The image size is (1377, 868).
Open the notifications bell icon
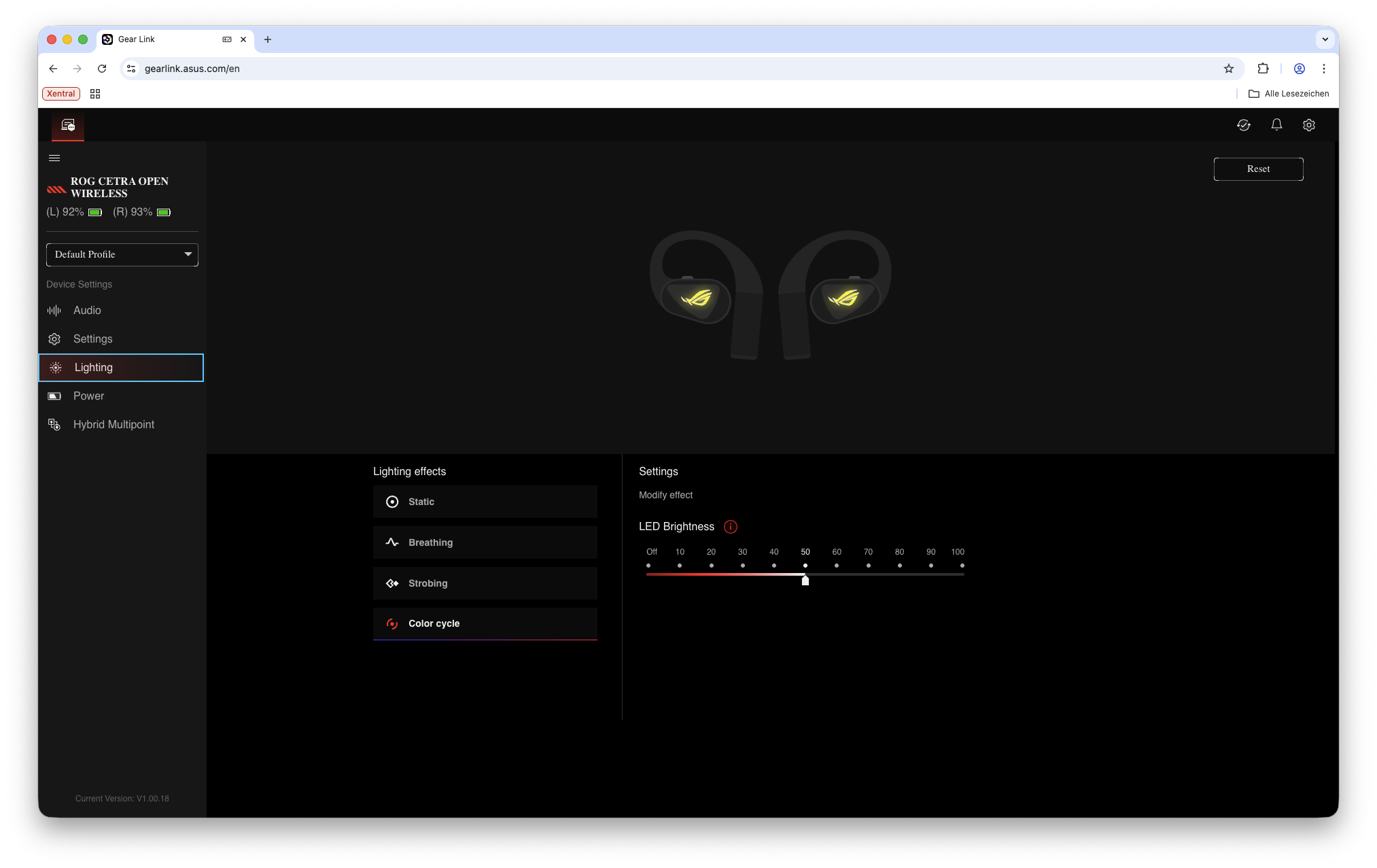pyautogui.click(x=1276, y=125)
